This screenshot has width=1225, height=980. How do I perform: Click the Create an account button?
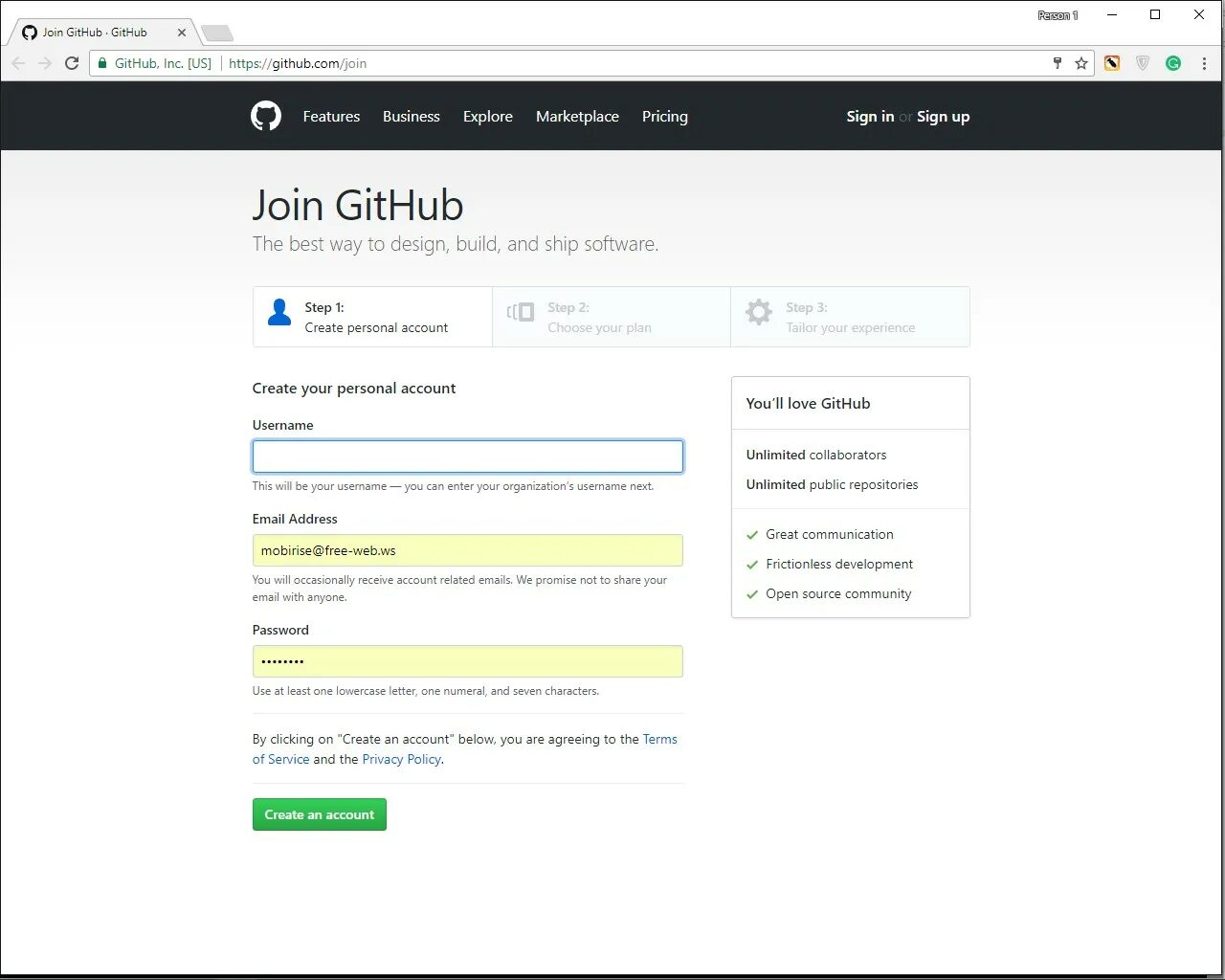(320, 814)
